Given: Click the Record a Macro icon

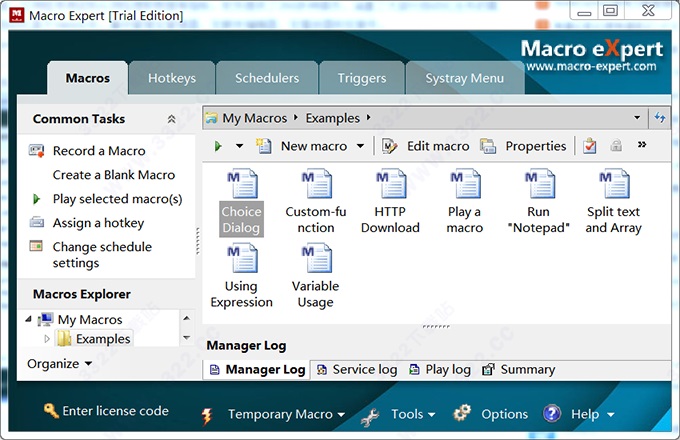Looking at the screenshot, I should 37,151.
